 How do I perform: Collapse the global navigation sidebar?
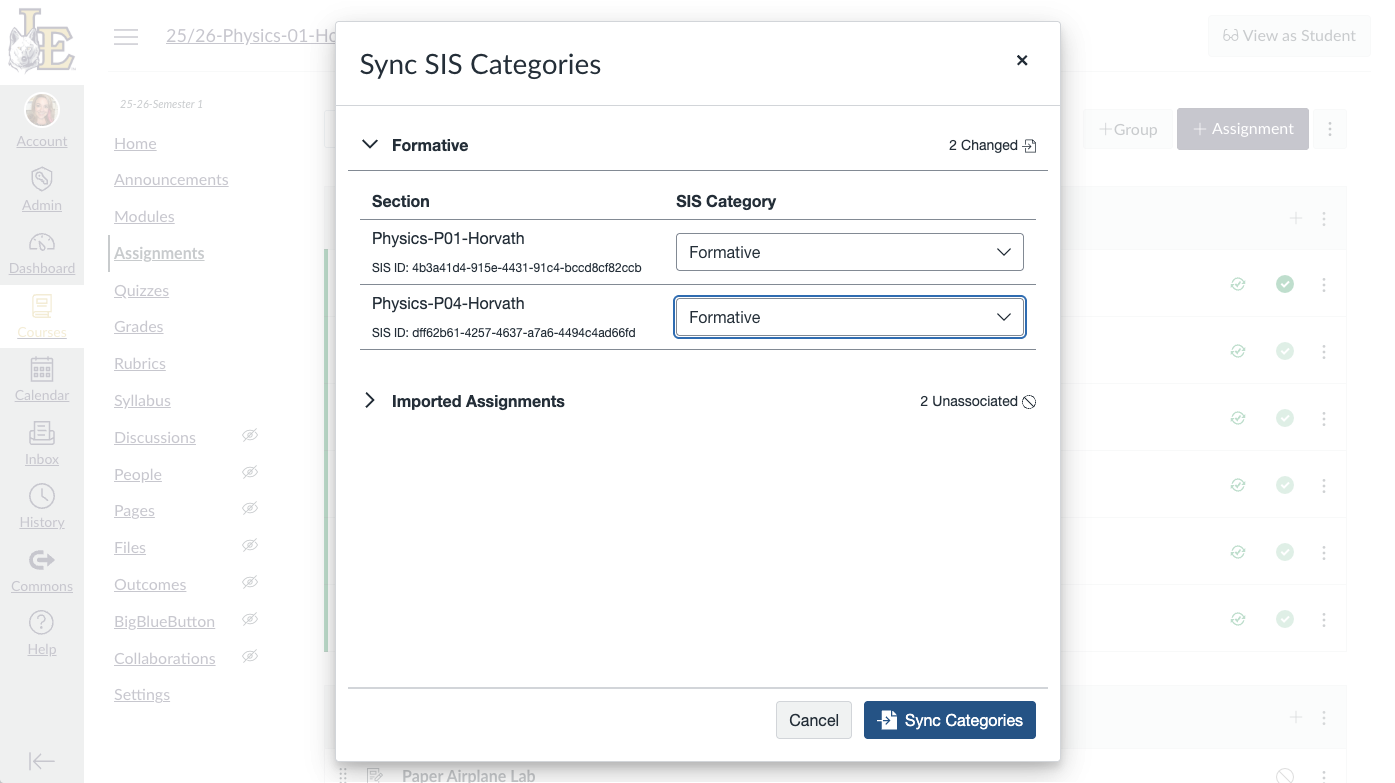42,761
